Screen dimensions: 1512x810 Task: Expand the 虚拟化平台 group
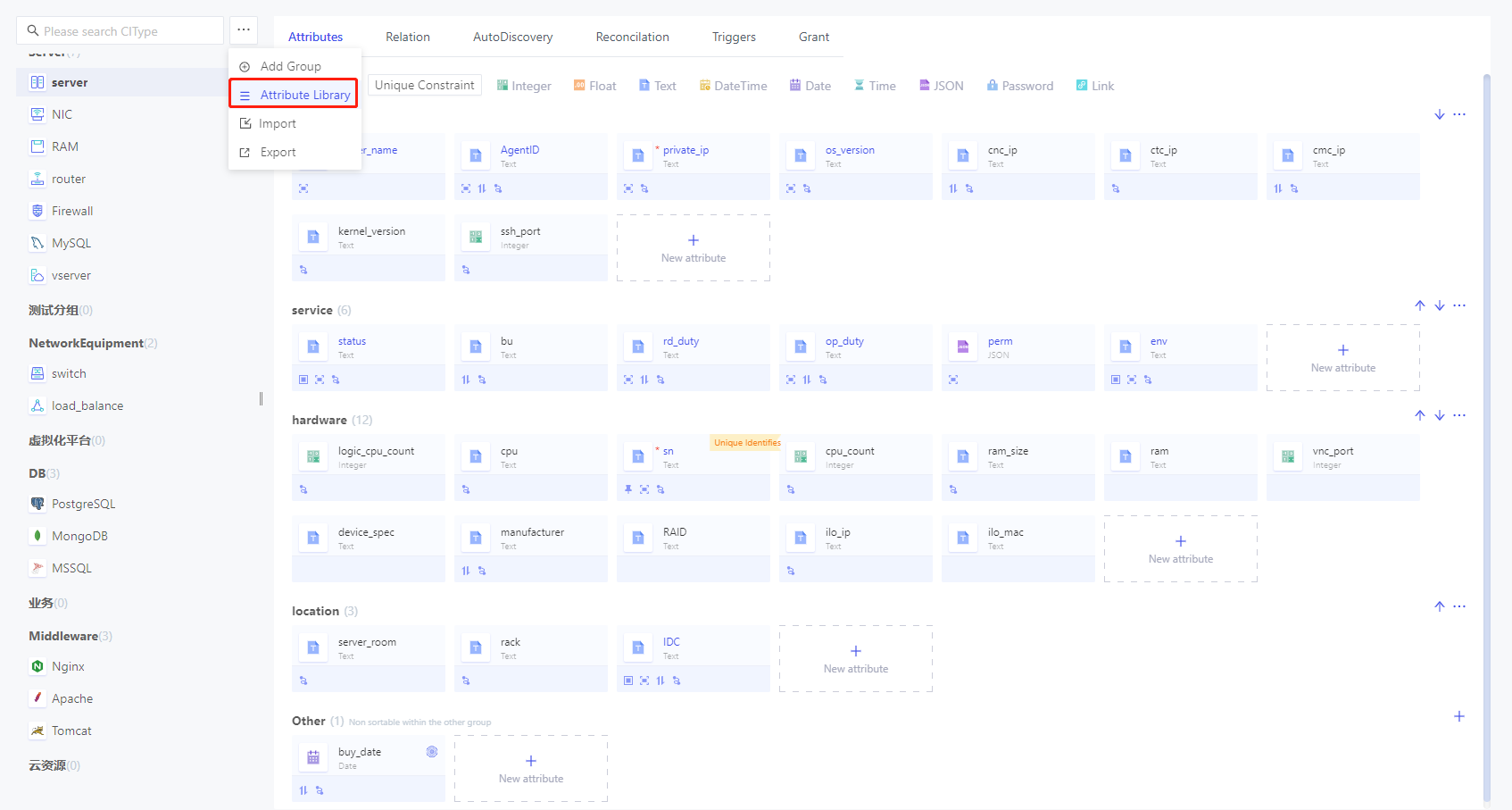coord(66,440)
